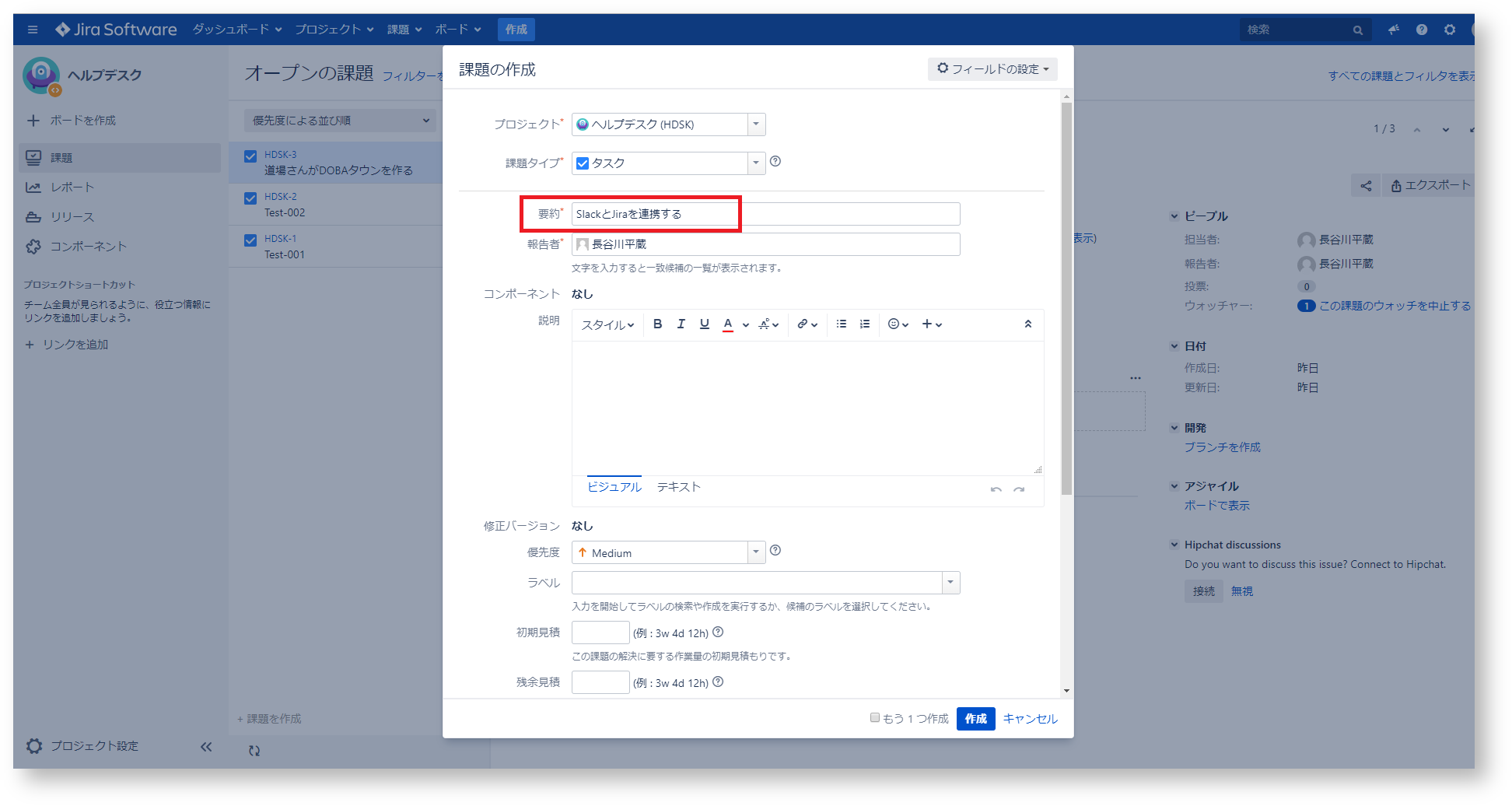Open フィールドの設定 dropdown
The height and width of the screenshot is (806, 1512).
[992, 69]
